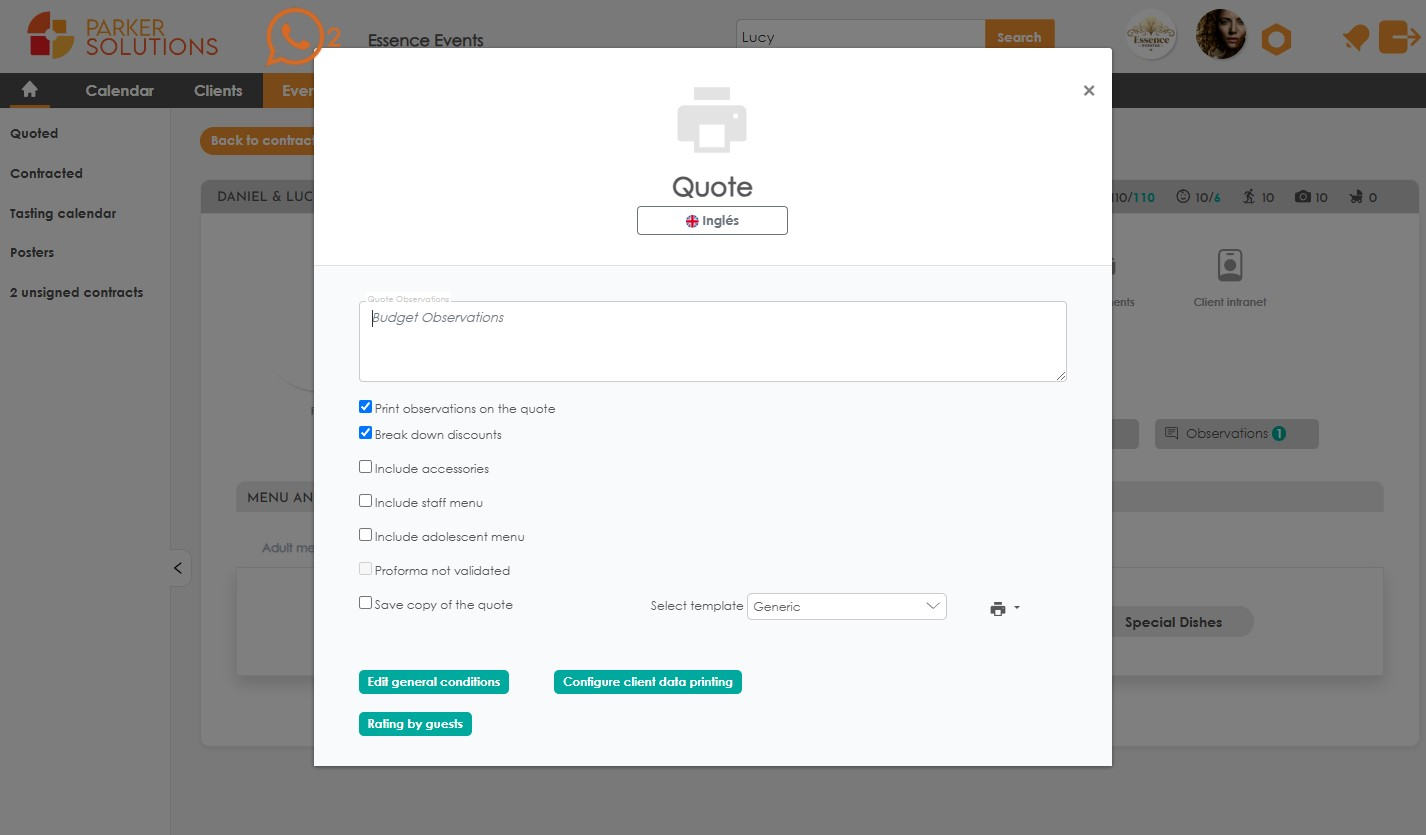Click the Edit general conditions button
1426x835 pixels.
click(x=433, y=681)
